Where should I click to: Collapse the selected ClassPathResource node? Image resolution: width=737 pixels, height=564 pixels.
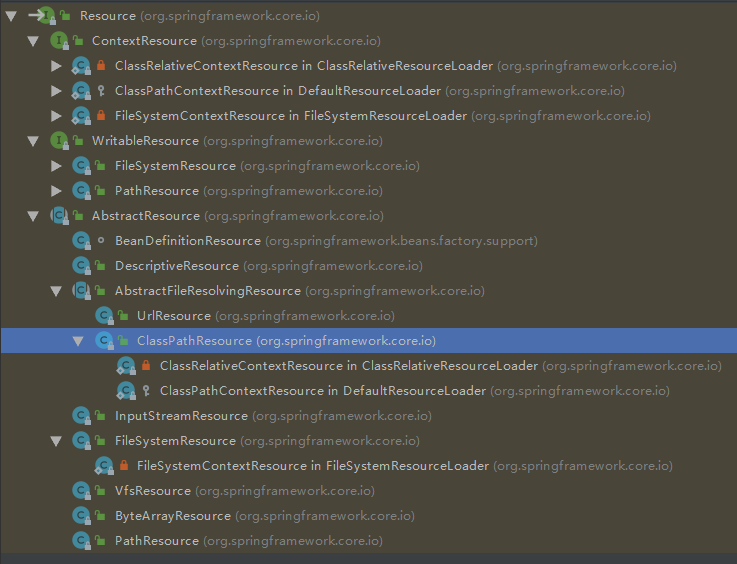coord(78,341)
